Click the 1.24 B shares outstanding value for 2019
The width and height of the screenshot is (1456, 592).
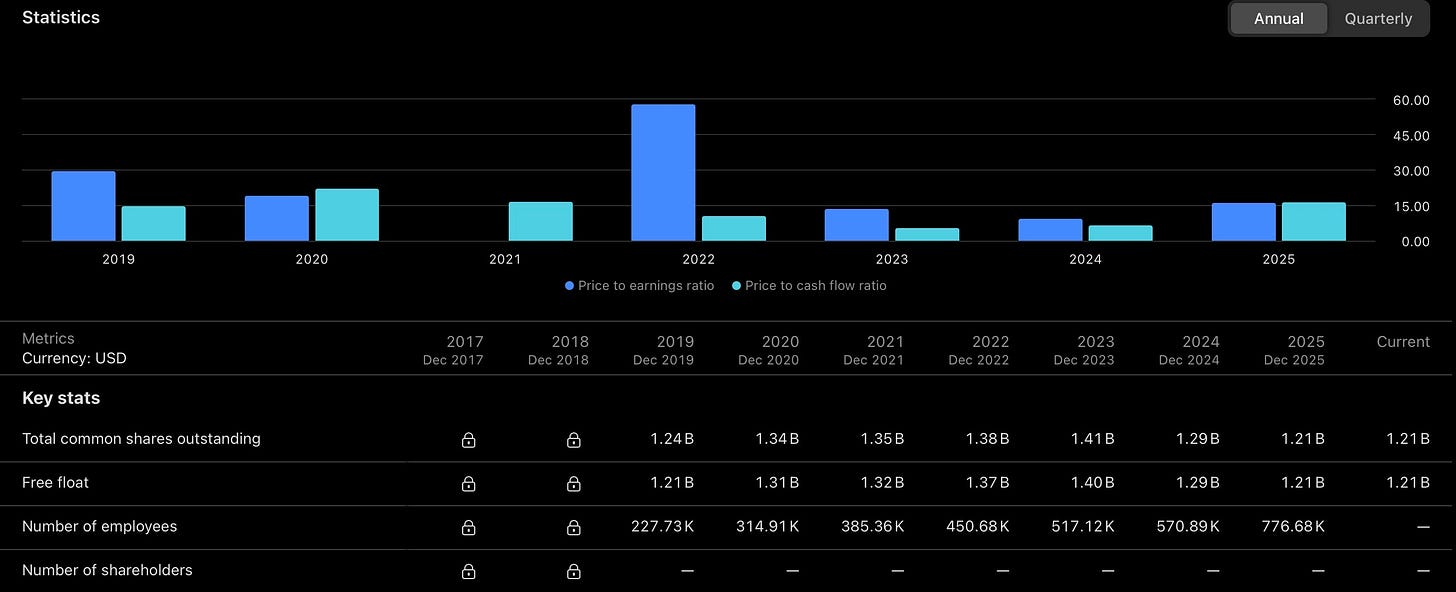click(x=672, y=439)
